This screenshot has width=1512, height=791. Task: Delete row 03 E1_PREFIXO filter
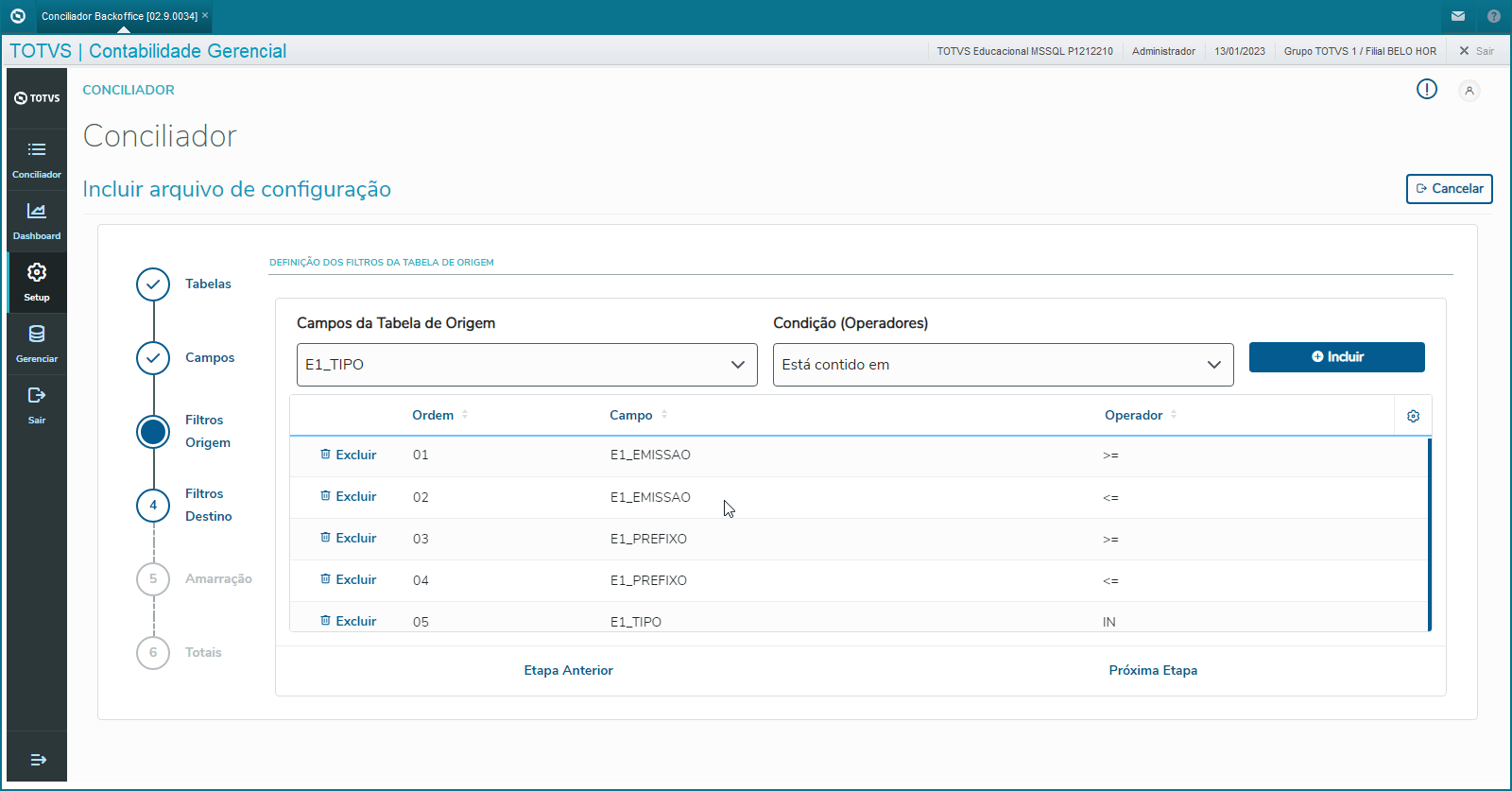coord(348,538)
